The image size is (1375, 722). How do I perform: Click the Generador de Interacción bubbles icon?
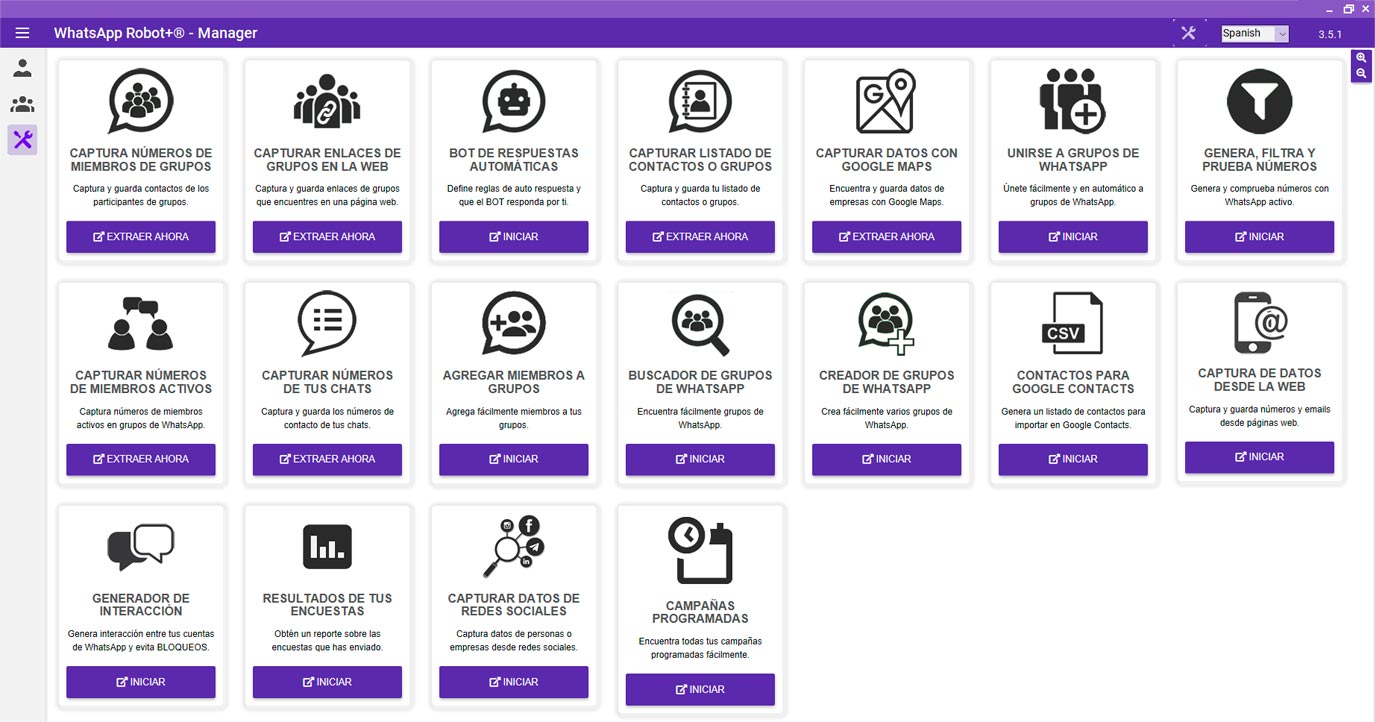point(141,547)
